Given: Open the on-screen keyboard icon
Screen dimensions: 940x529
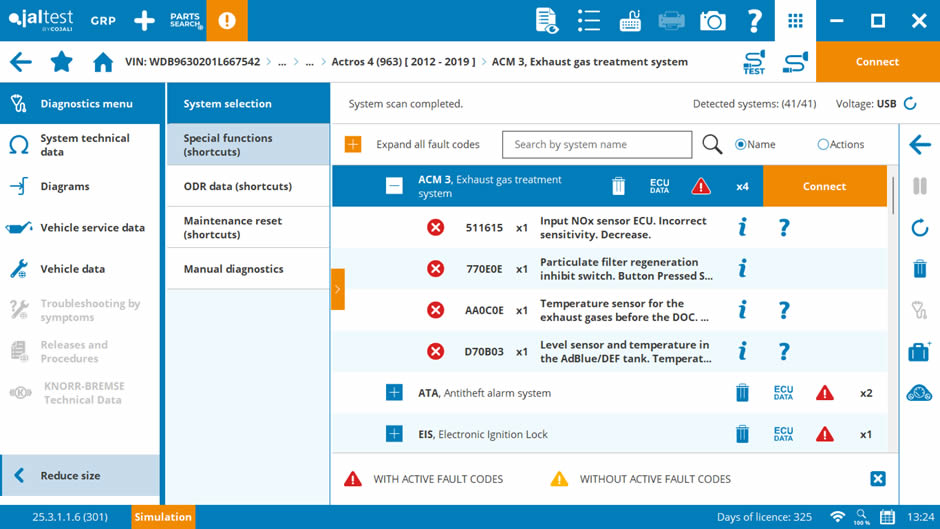Looking at the screenshot, I should (630, 20).
